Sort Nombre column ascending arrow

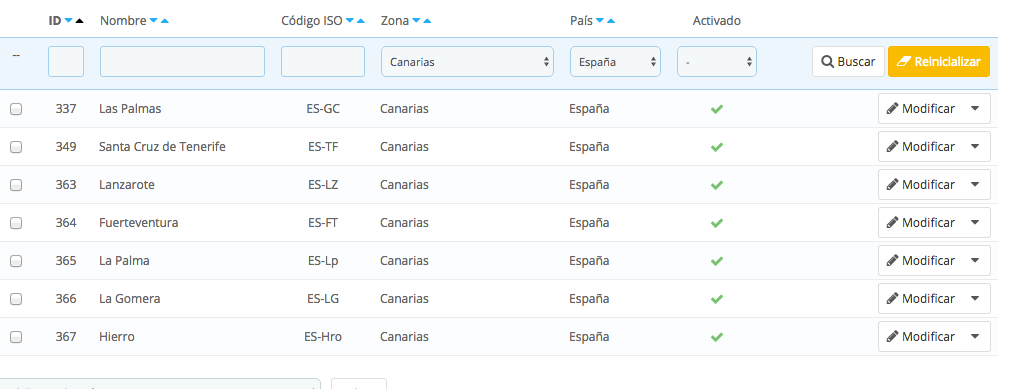click(164, 21)
